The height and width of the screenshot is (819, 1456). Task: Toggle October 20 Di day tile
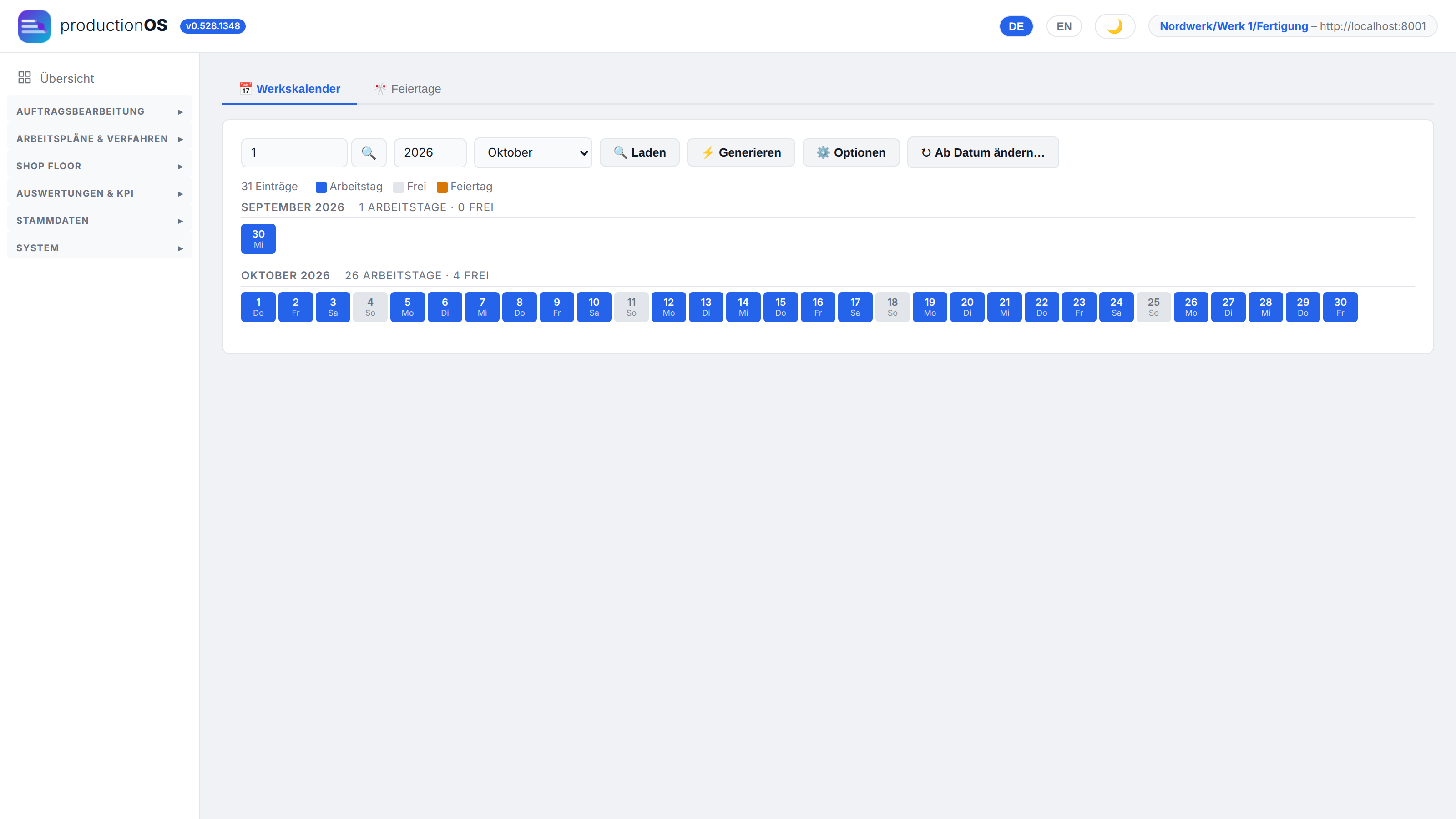pyautogui.click(x=967, y=307)
